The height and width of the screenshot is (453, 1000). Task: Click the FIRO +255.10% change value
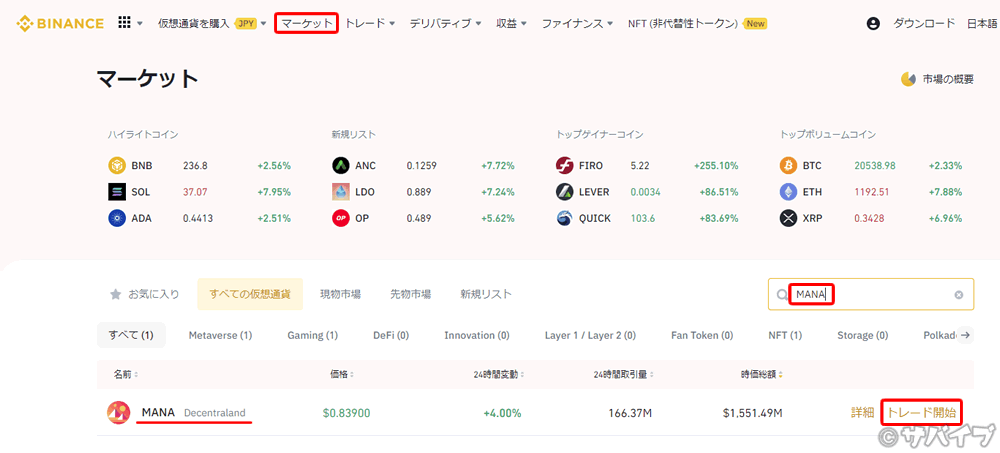tap(716, 166)
